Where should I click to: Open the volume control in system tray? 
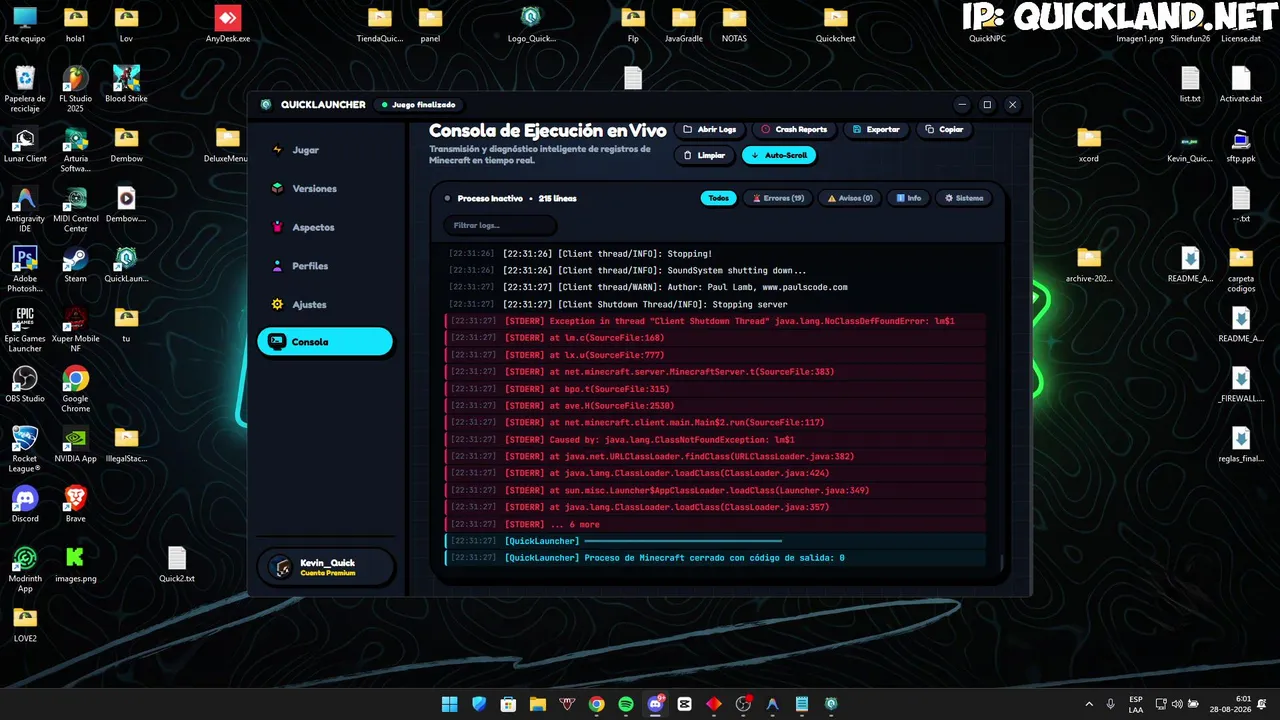tap(1176, 704)
